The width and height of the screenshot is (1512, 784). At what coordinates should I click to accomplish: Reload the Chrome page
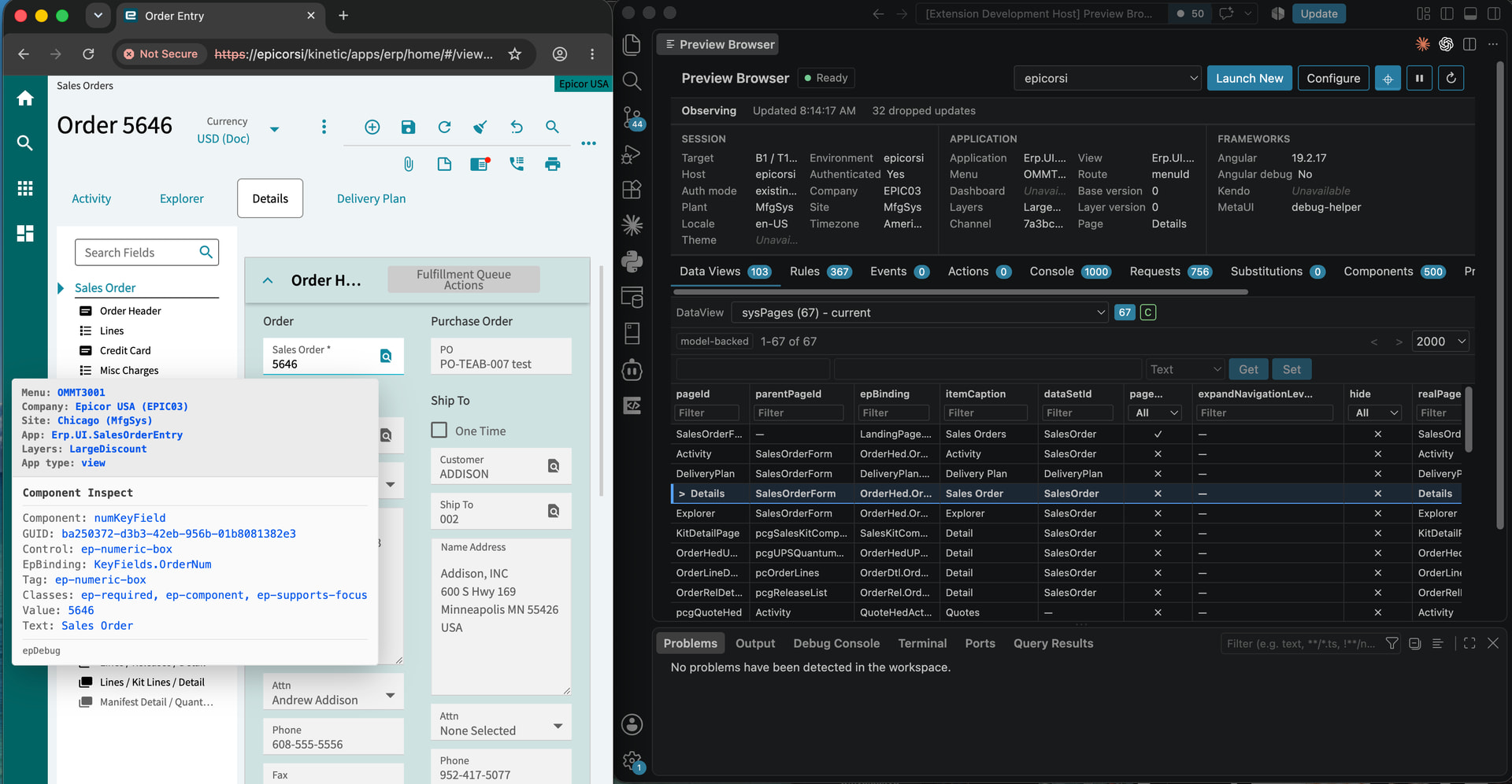[88, 54]
